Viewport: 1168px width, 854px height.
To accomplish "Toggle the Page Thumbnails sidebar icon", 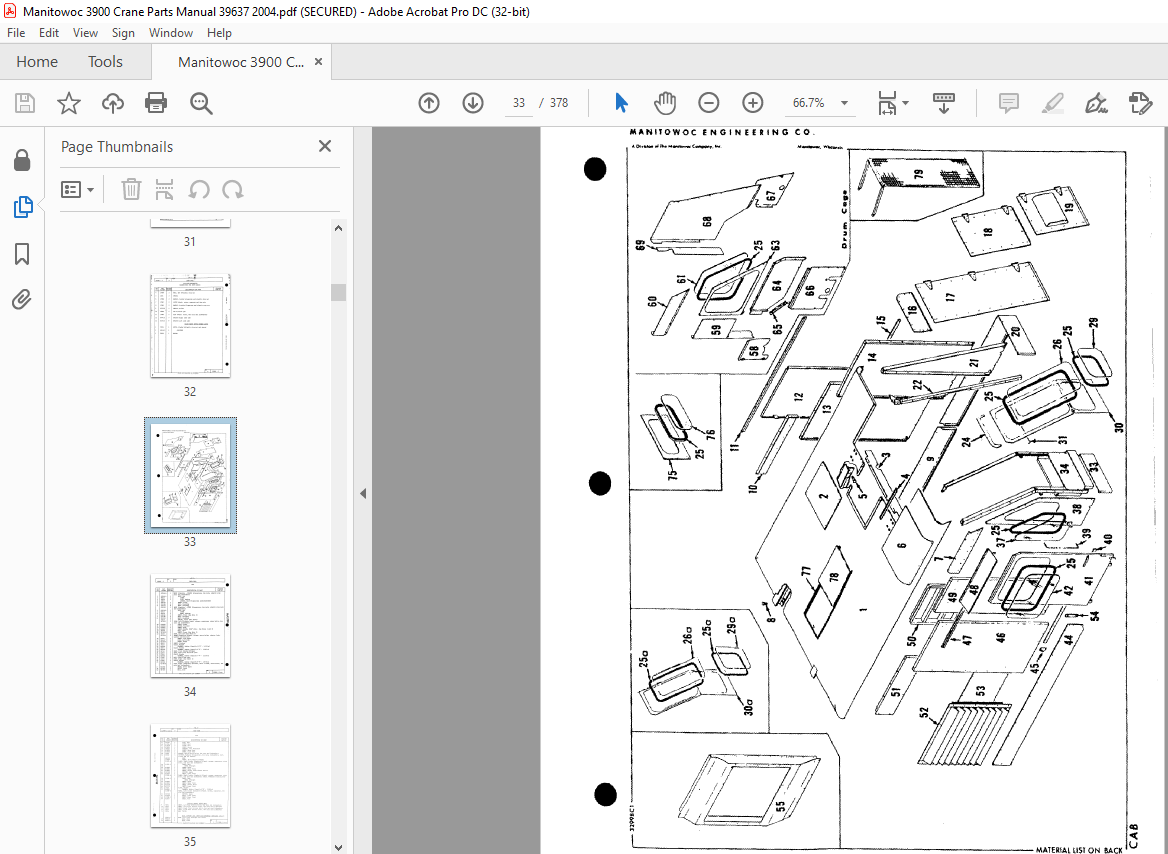I will tap(22, 206).
